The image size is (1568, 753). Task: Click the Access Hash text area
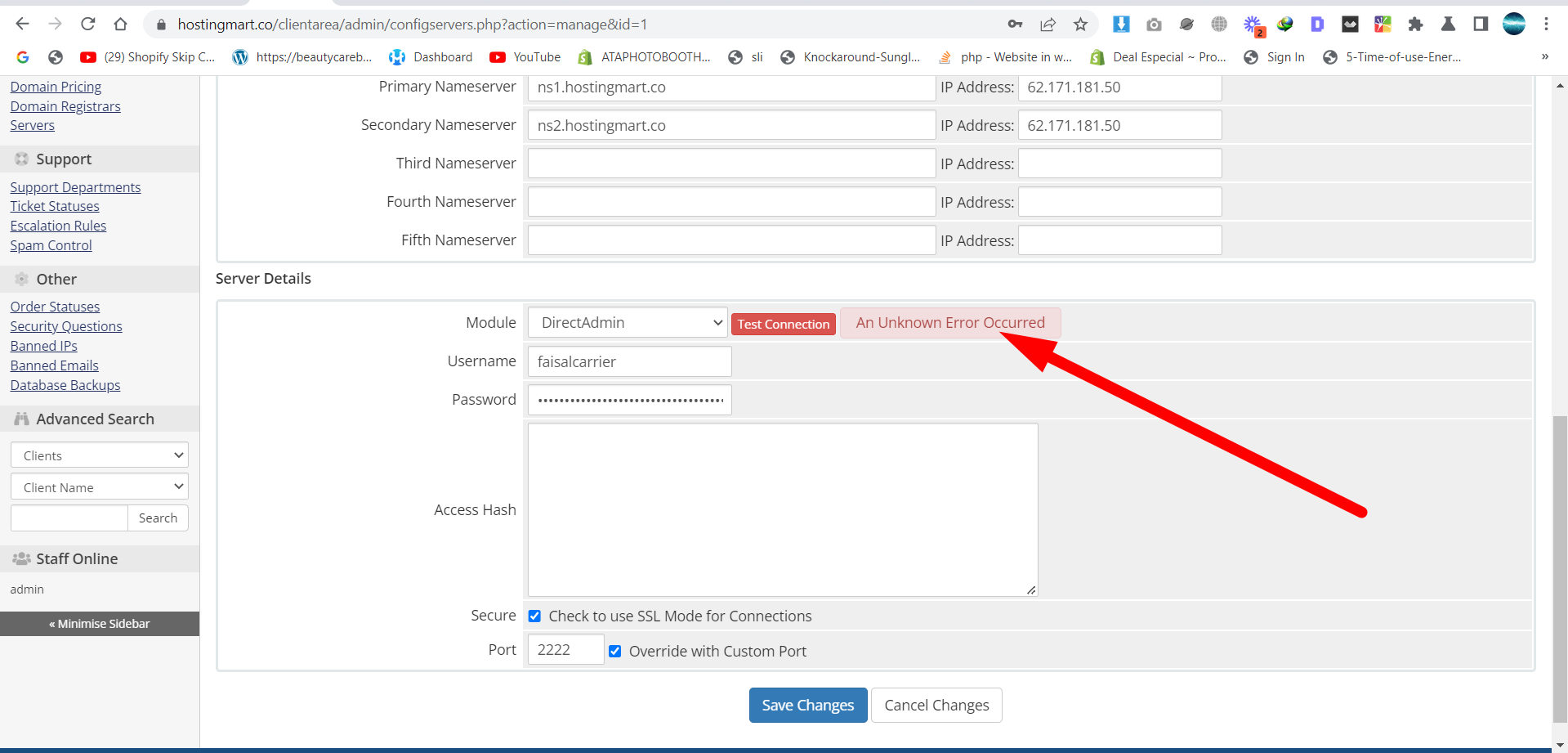(783, 509)
